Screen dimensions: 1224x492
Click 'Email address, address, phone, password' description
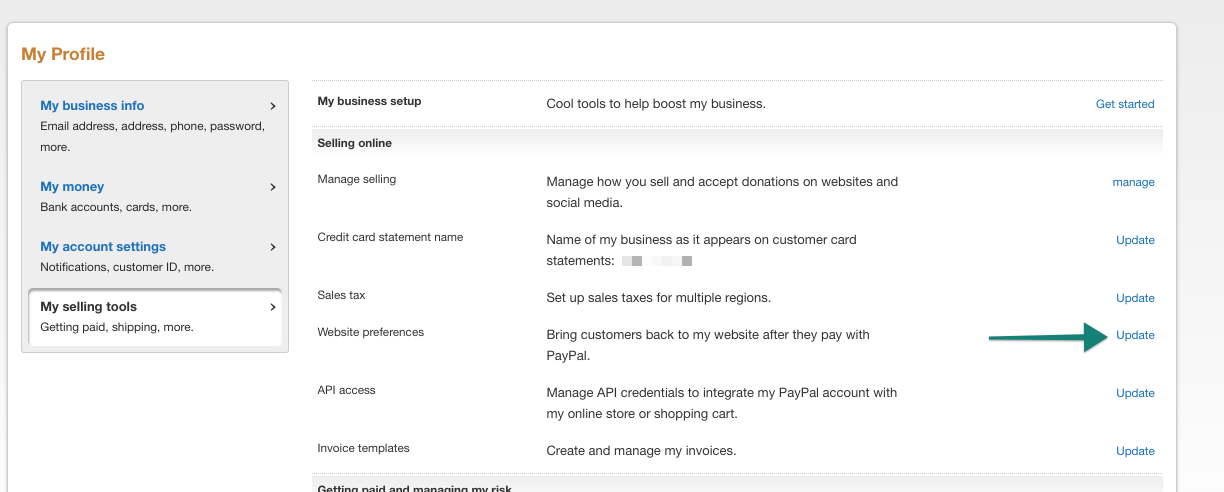152,136
